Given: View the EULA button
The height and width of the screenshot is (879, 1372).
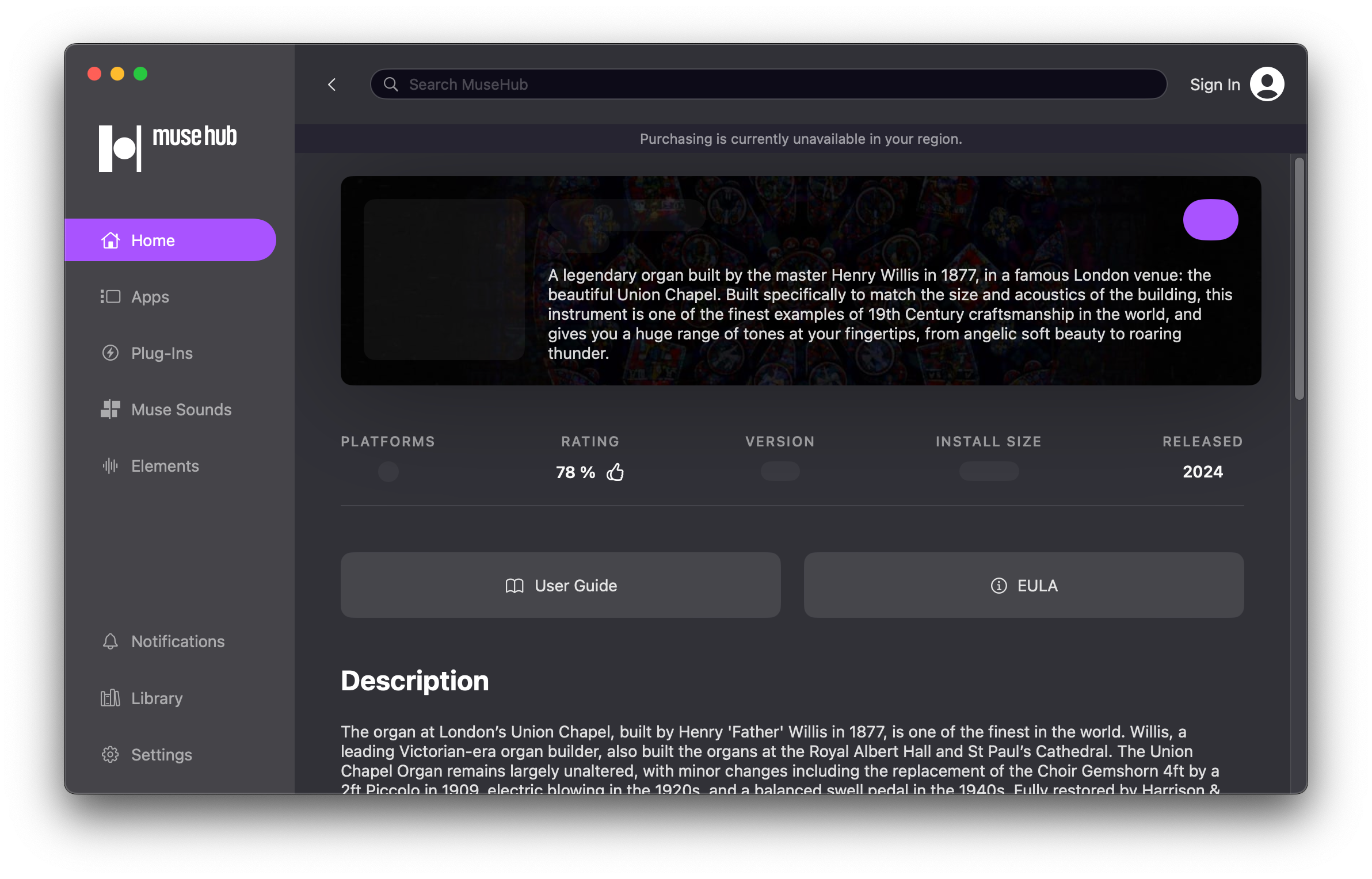Looking at the screenshot, I should 1023,585.
